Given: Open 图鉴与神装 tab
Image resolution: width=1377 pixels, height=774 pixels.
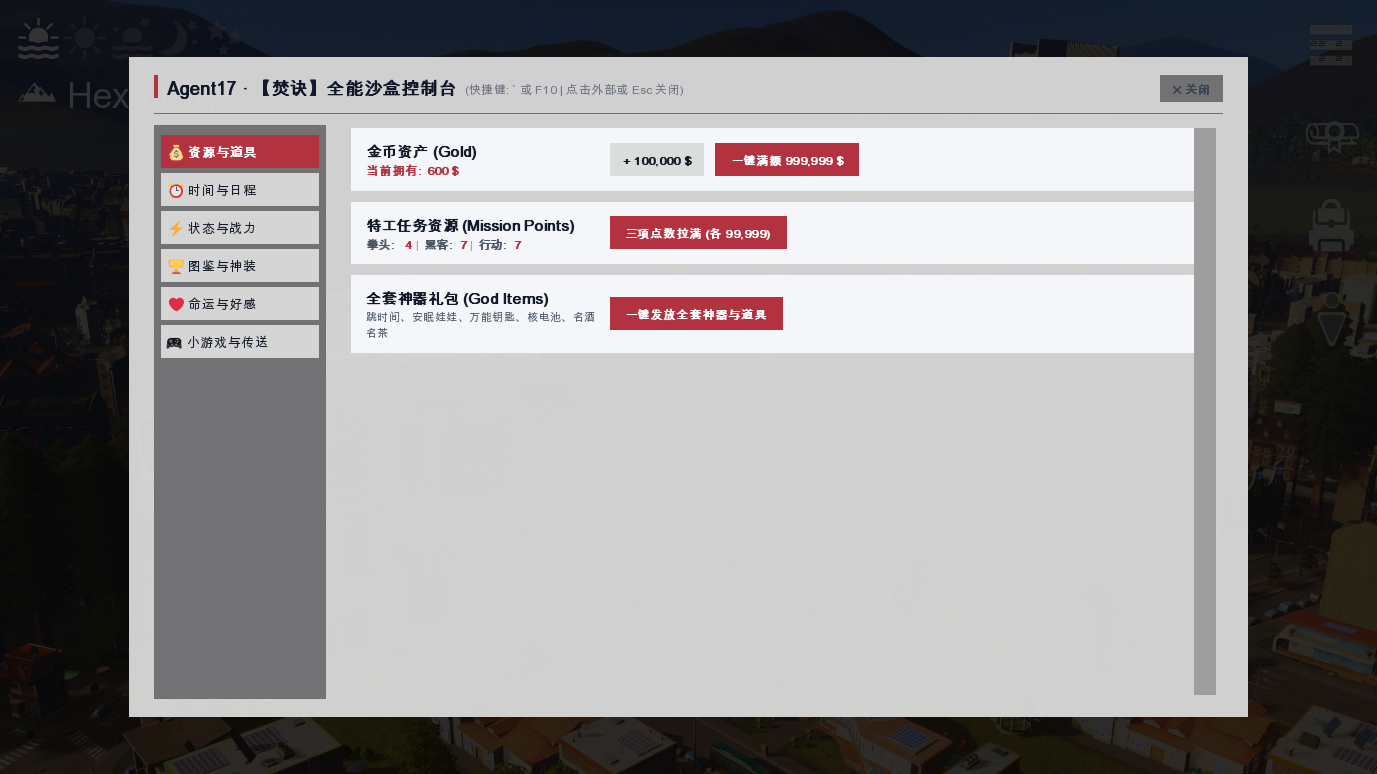Looking at the screenshot, I should click(240, 266).
